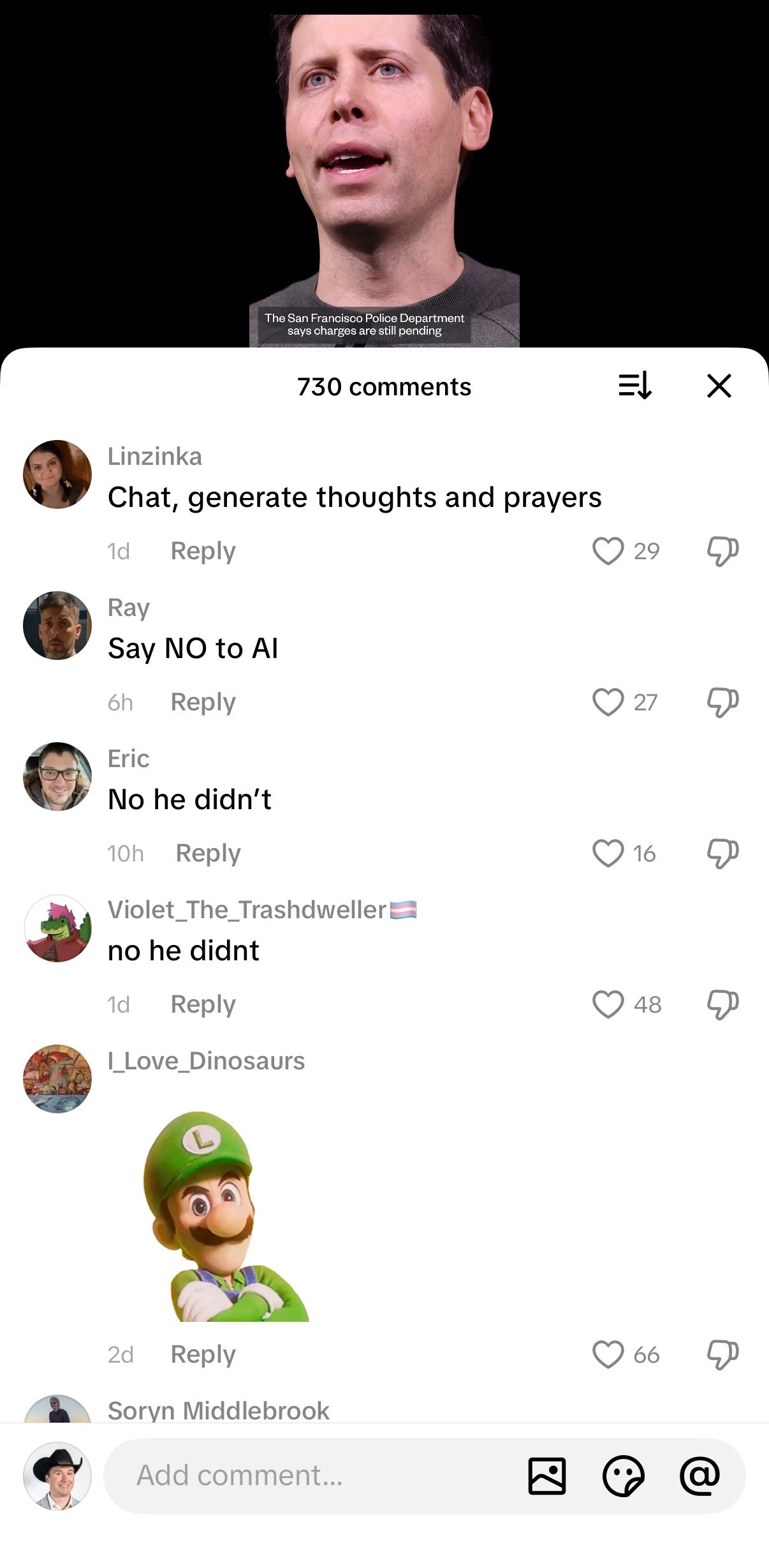Mention a user with @ icon
The width and height of the screenshot is (769, 1568).
699,1476
